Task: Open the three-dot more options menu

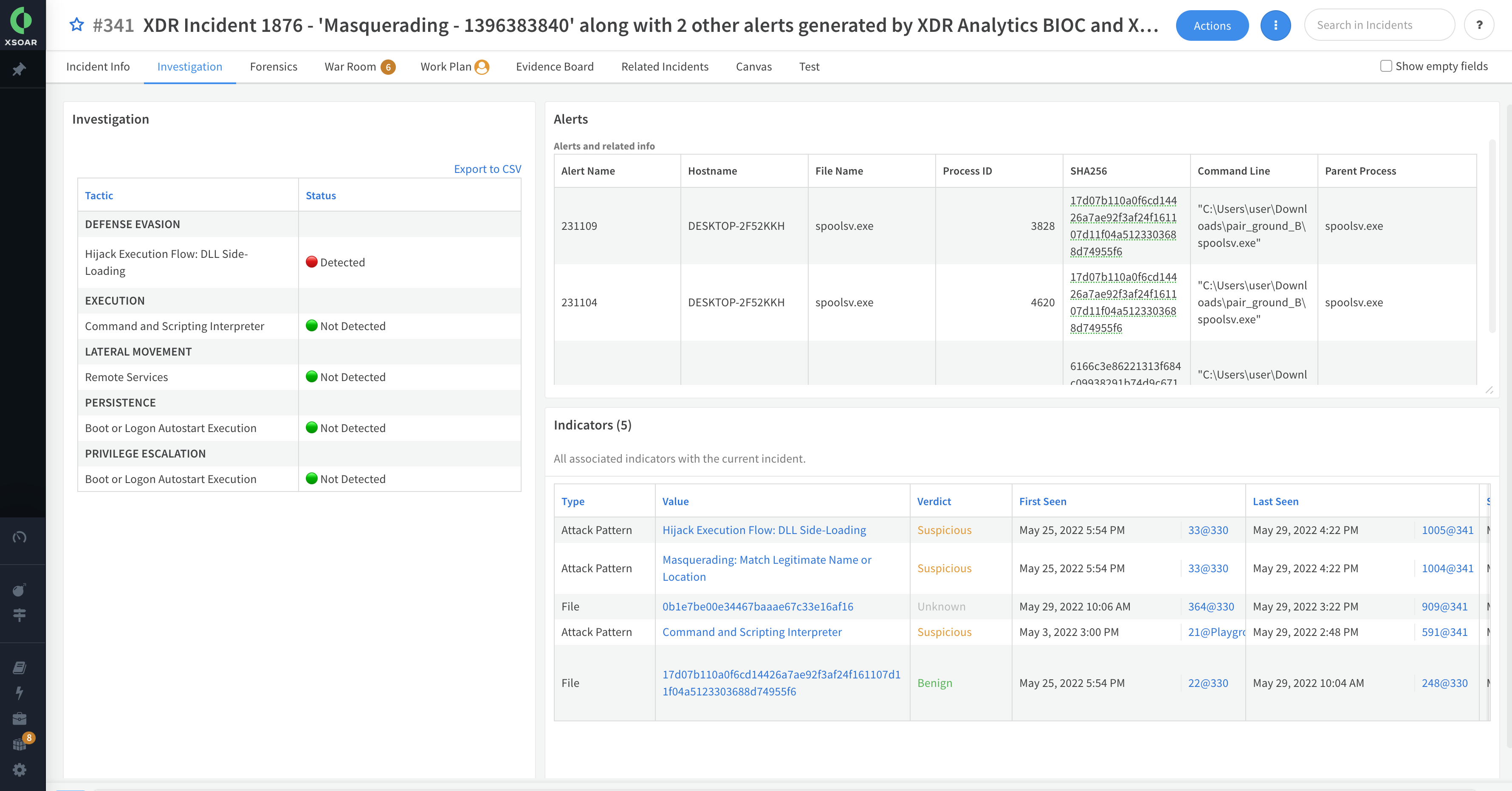Action: pyautogui.click(x=1275, y=26)
